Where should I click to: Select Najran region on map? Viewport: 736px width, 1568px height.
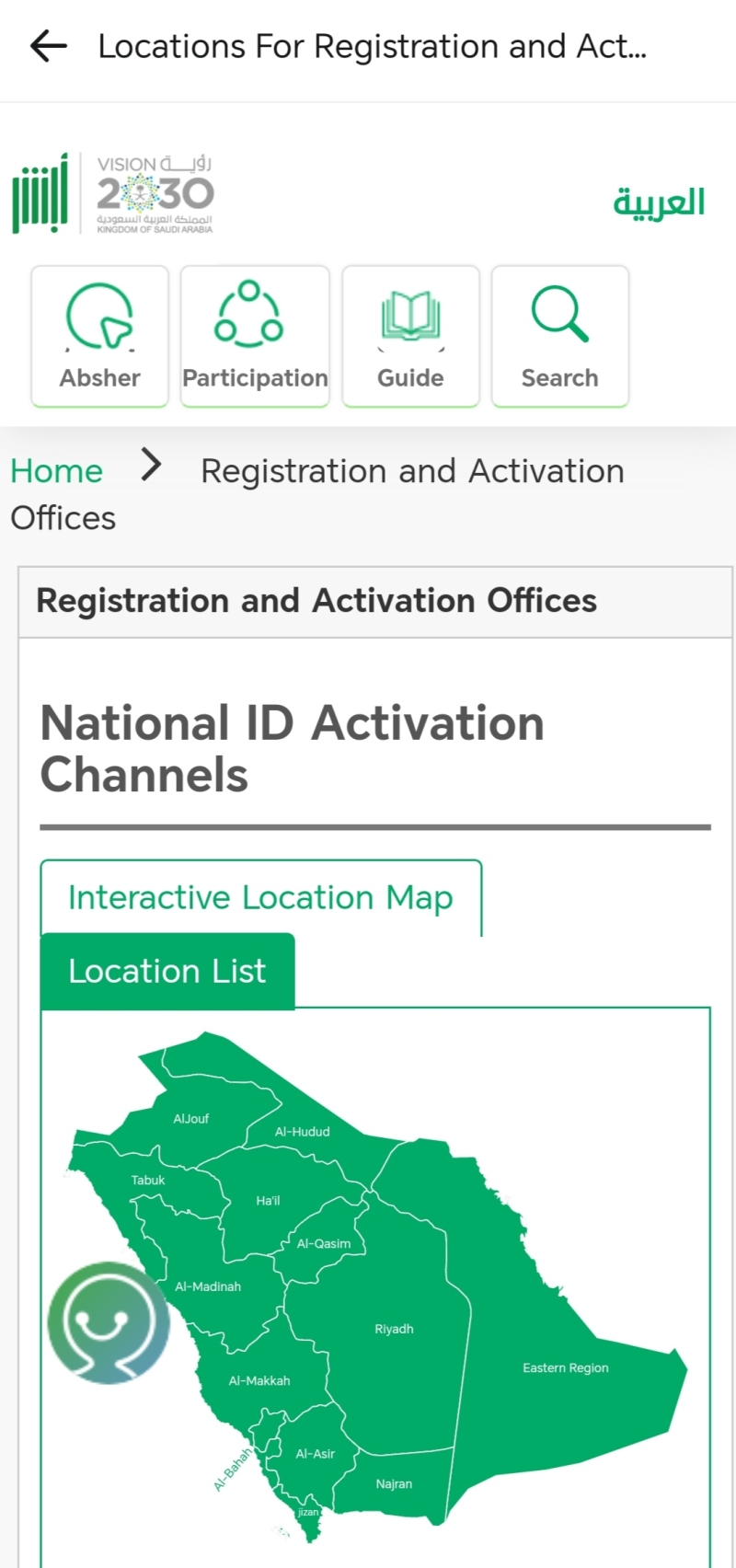click(x=394, y=1483)
